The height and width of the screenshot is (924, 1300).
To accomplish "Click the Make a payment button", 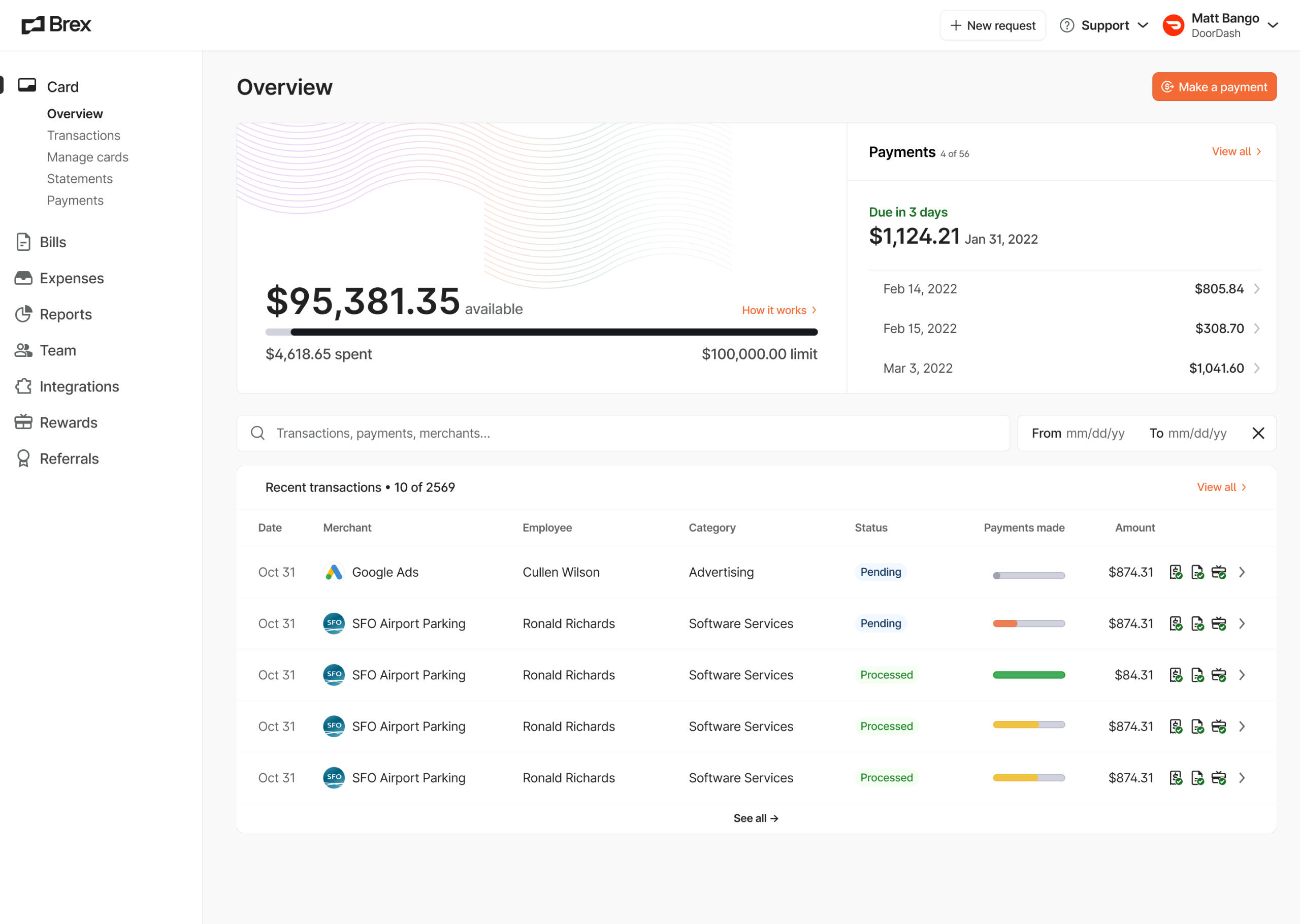I will pos(1214,86).
